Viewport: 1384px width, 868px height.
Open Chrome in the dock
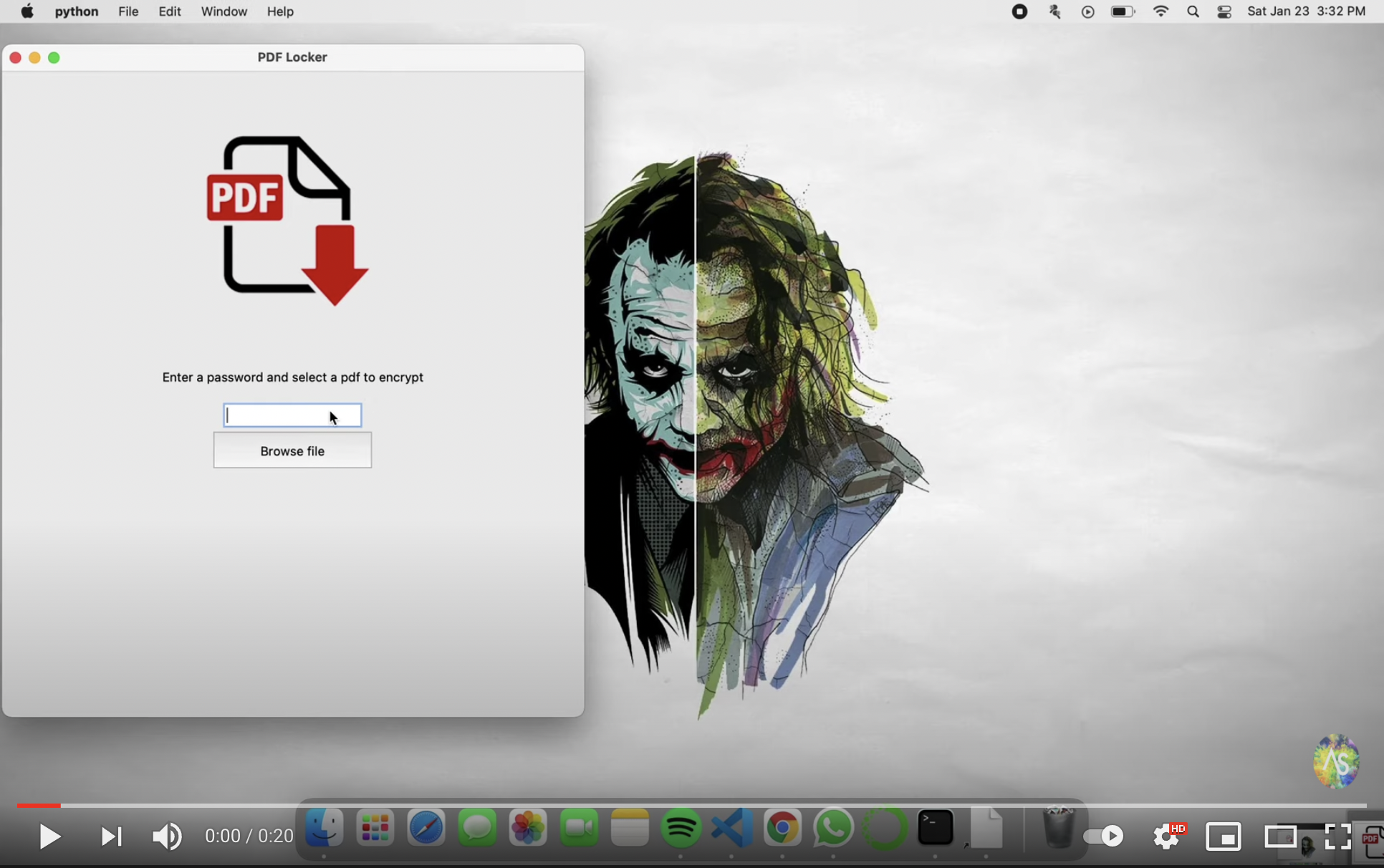[x=782, y=828]
